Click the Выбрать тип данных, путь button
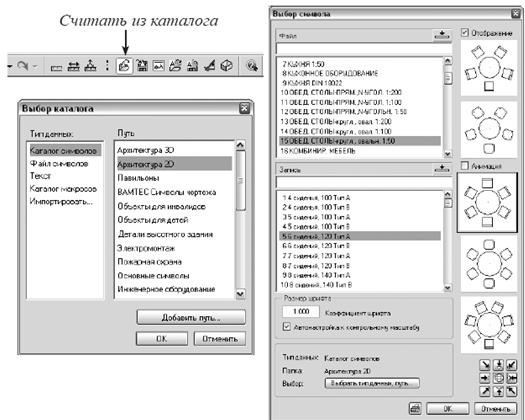The image size is (525, 420). 372,383
